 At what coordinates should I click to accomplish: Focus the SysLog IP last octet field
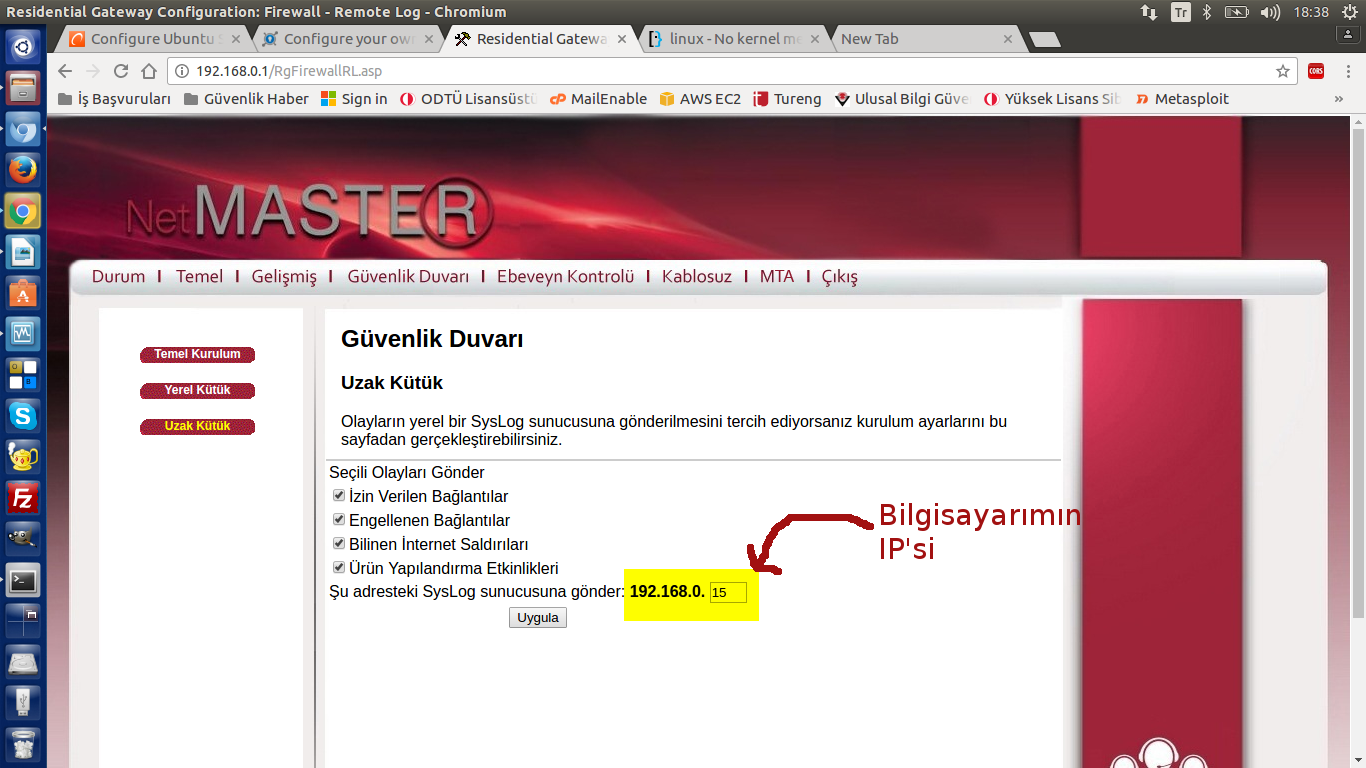(x=728, y=592)
